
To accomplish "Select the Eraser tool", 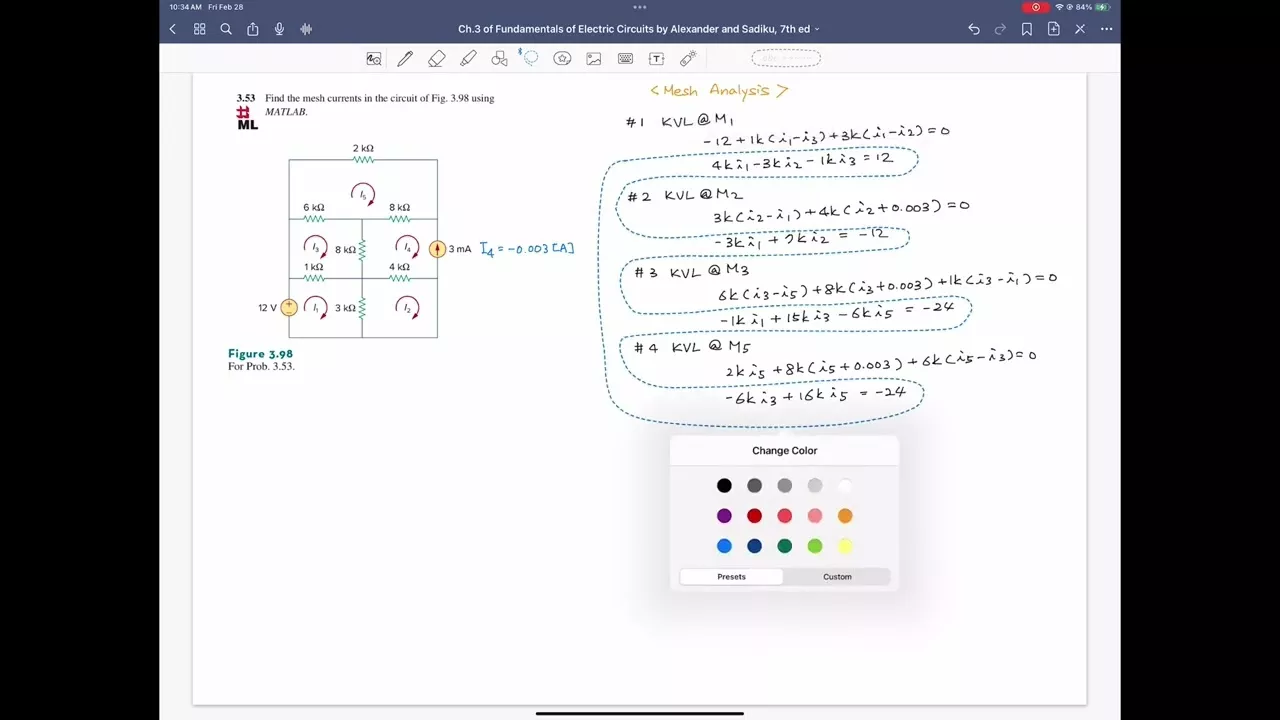I will click(437, 59).
